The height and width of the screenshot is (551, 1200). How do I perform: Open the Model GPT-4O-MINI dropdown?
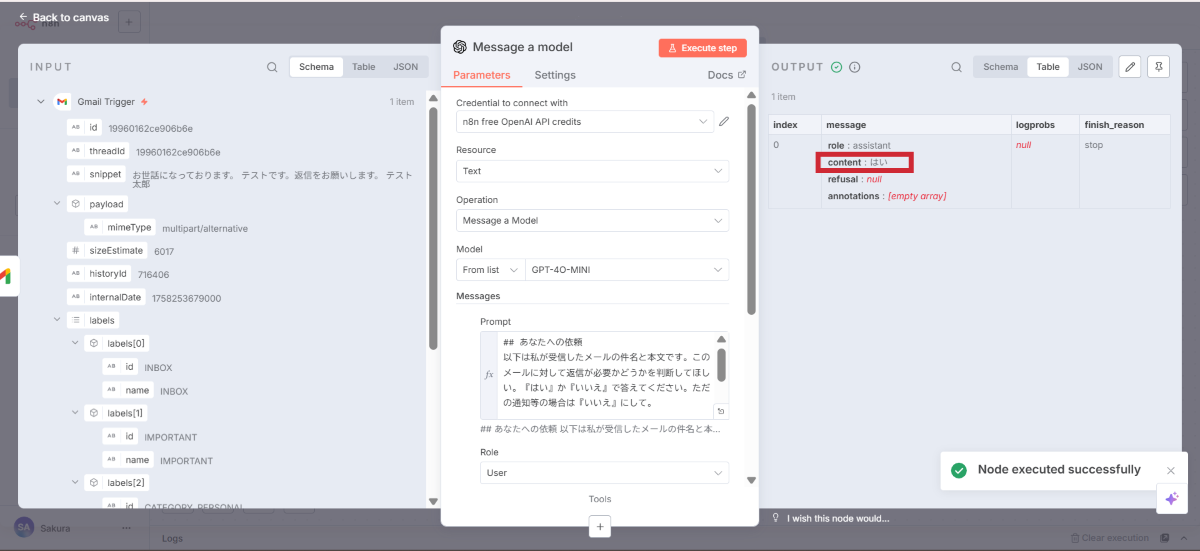626,270
